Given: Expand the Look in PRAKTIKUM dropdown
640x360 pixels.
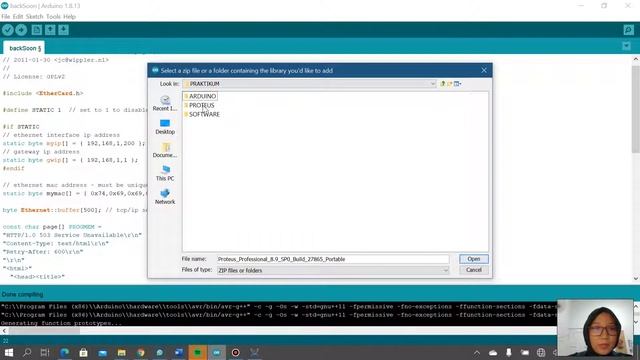Looking at the screenshot, I should (x=433, y=84).
